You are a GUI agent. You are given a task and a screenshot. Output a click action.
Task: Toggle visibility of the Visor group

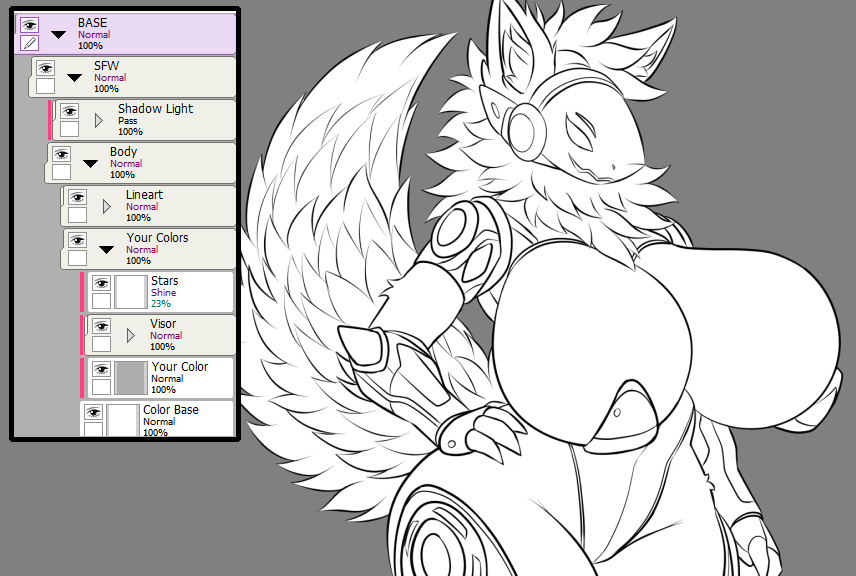click(x=101, y=326)
